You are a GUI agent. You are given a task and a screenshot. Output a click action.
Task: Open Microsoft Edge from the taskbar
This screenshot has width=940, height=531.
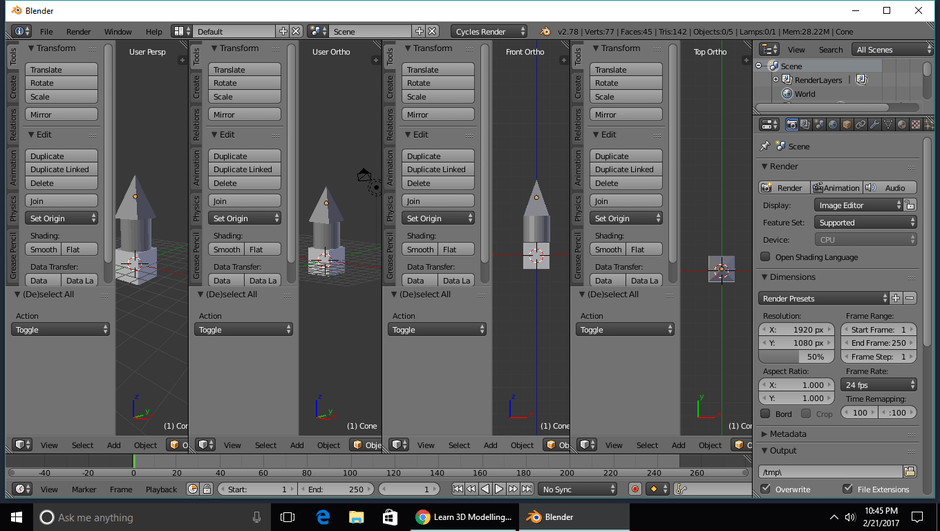[322, 517]
